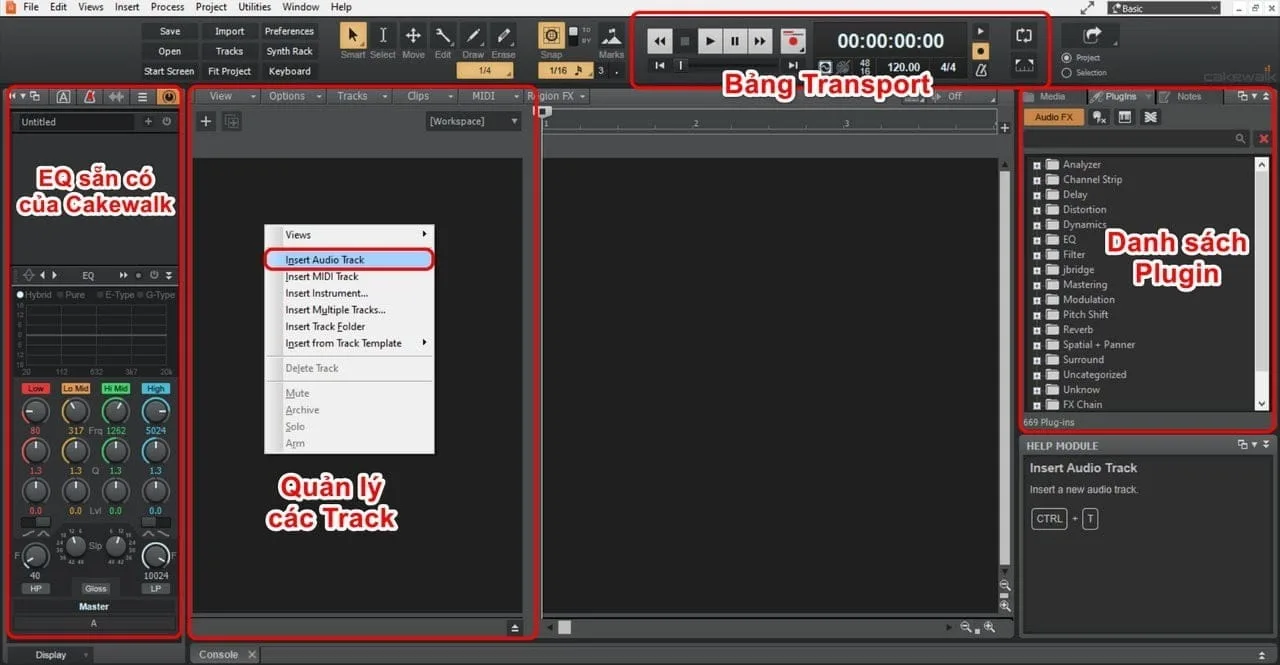Choose the Selection export radio button
The width and height of the screenshot is (1280, 665).
click(x=1066, y=72)
